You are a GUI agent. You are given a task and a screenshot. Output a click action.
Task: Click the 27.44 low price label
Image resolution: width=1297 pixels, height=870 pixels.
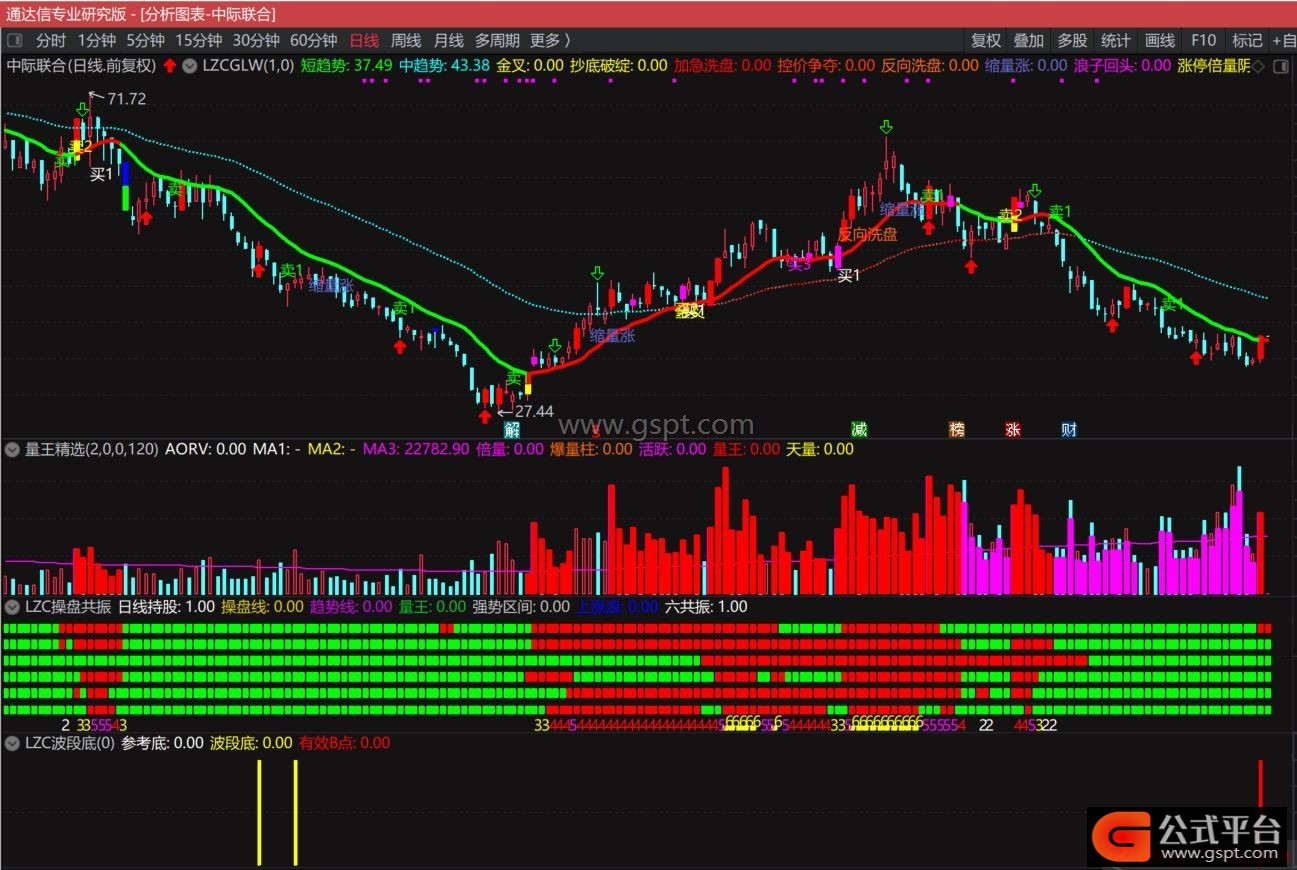click(534, 411)
